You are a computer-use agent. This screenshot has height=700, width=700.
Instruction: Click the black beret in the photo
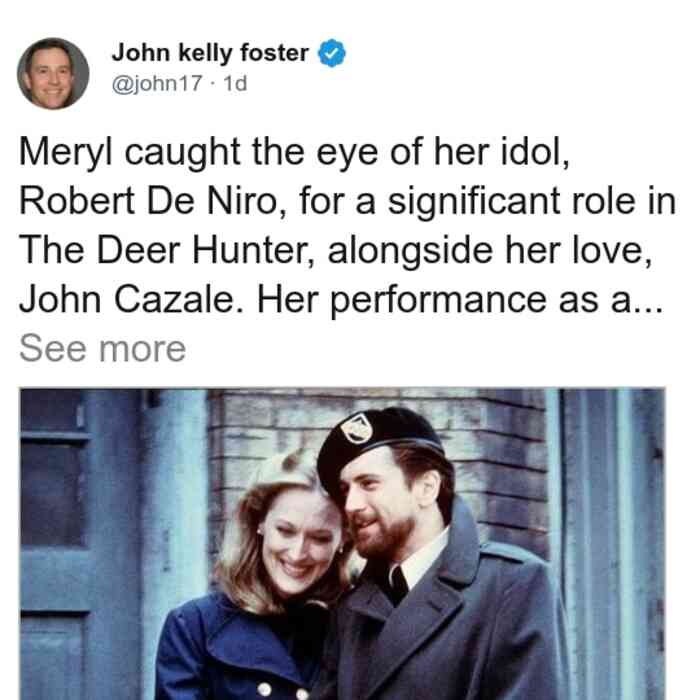377,446
